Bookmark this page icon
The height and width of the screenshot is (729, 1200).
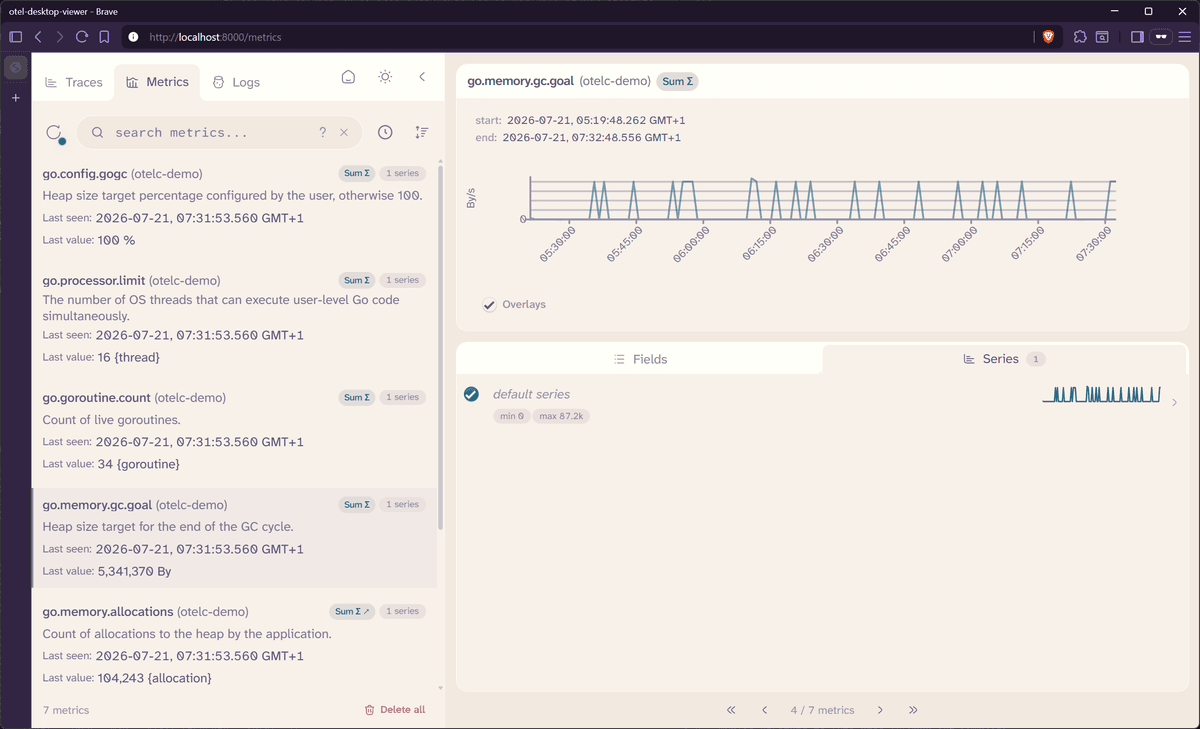pyautogui.click(x=104, y=37)
